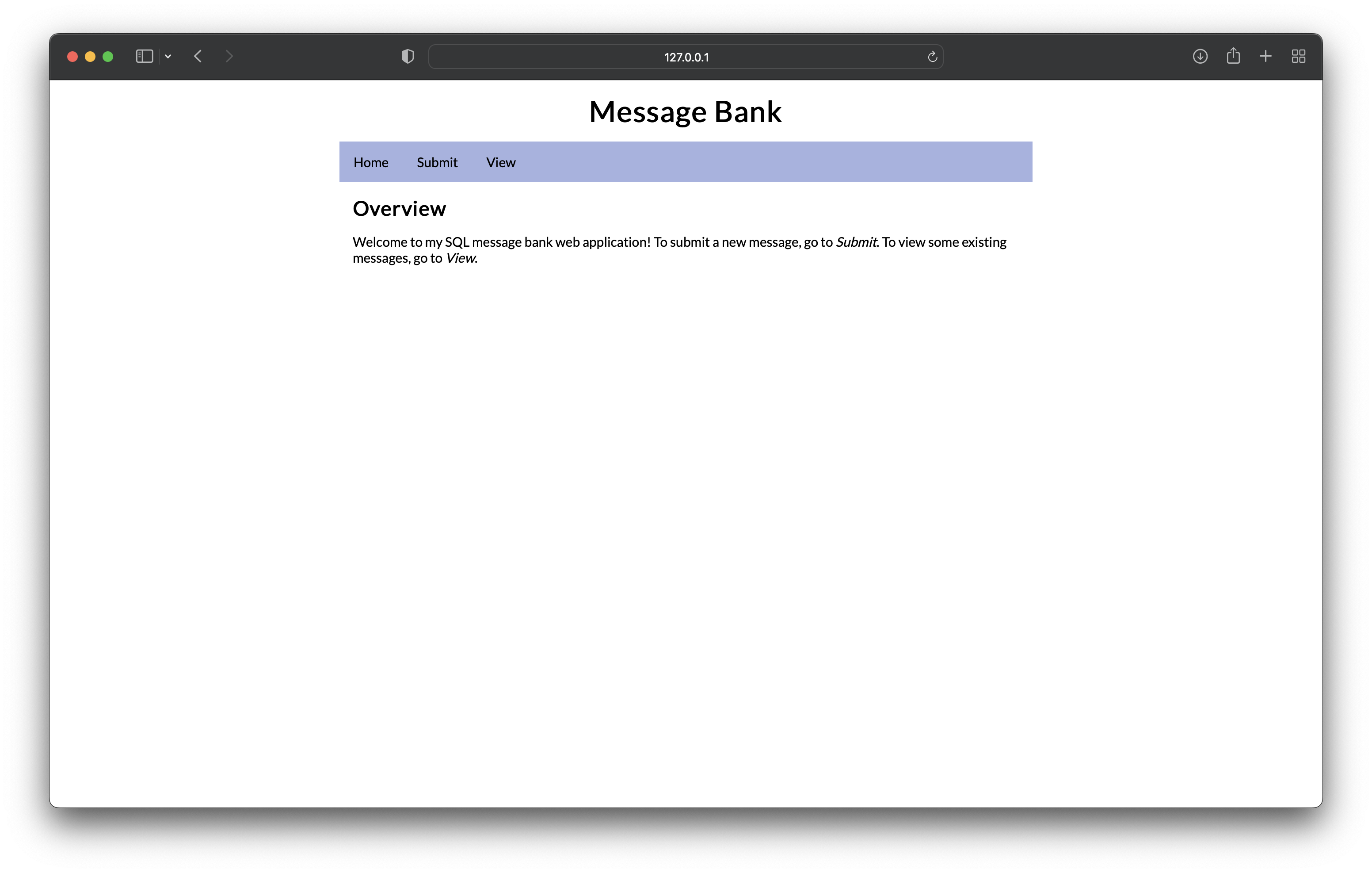Open the share menu
The image size is (1372, 873).
[x=1233, y=56]
